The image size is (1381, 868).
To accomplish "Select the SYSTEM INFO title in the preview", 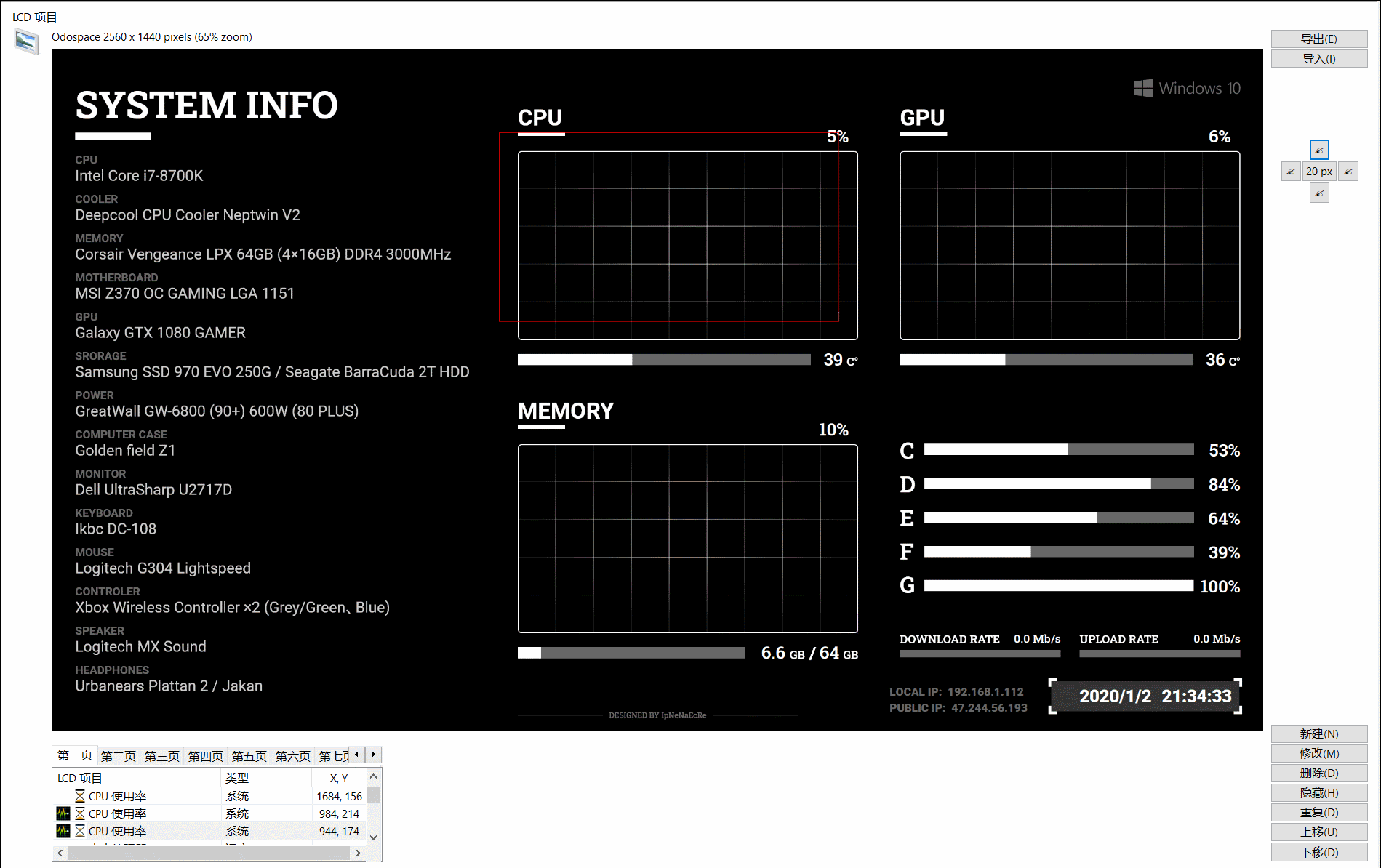I will 207,105.
